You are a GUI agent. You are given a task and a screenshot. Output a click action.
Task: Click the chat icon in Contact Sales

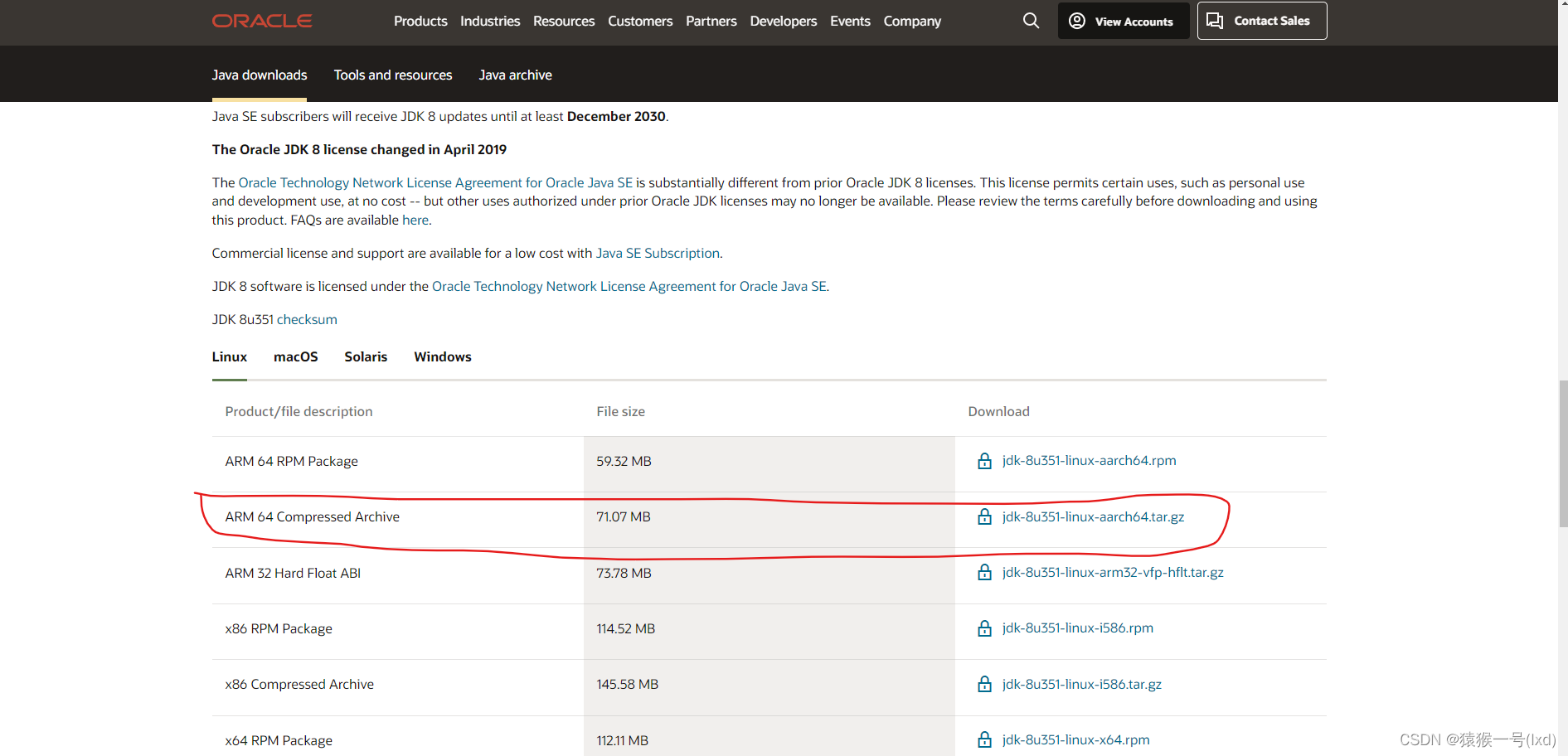click(1215, 21)
